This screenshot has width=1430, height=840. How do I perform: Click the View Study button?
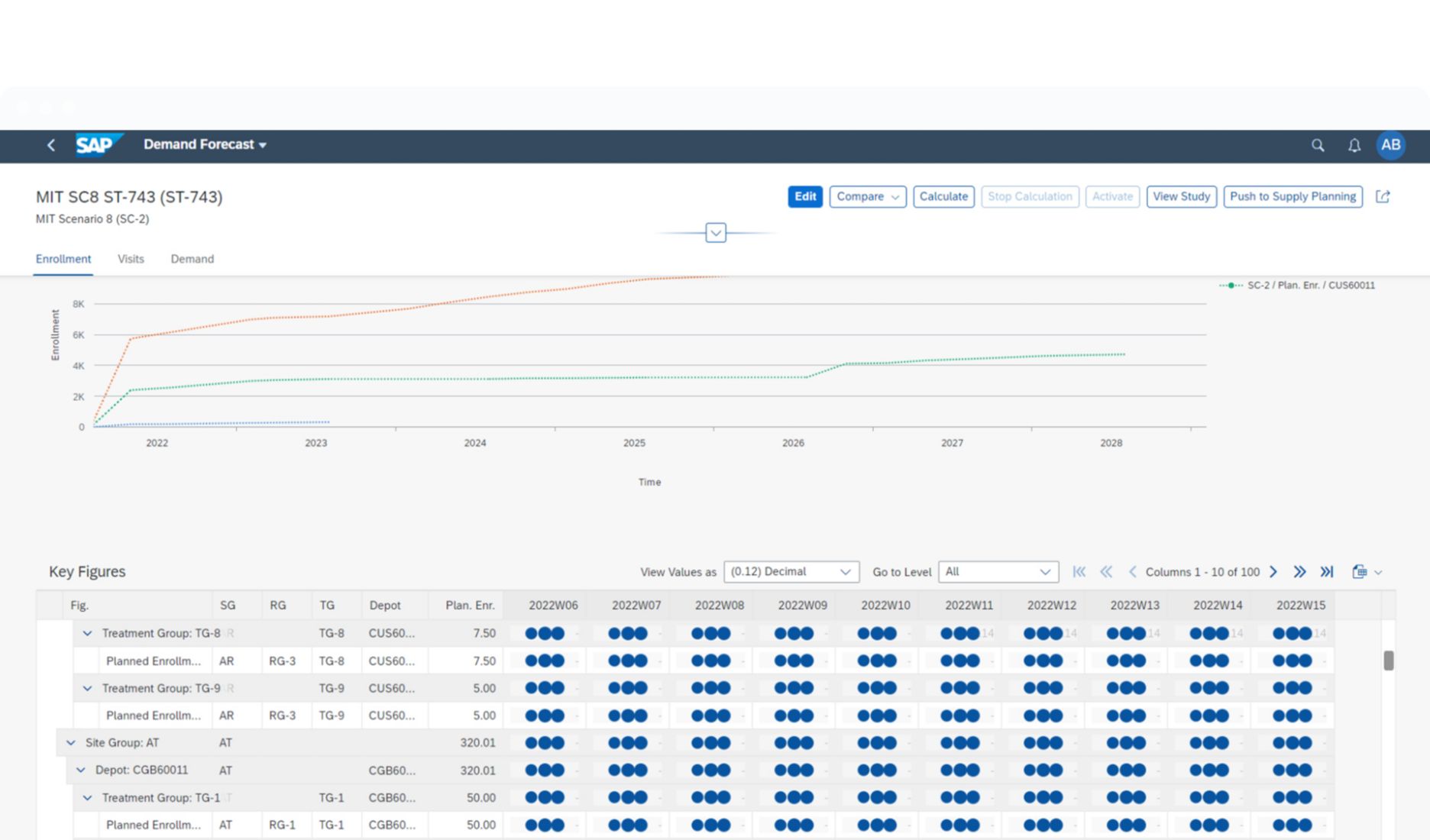(x=1181, y=196)
